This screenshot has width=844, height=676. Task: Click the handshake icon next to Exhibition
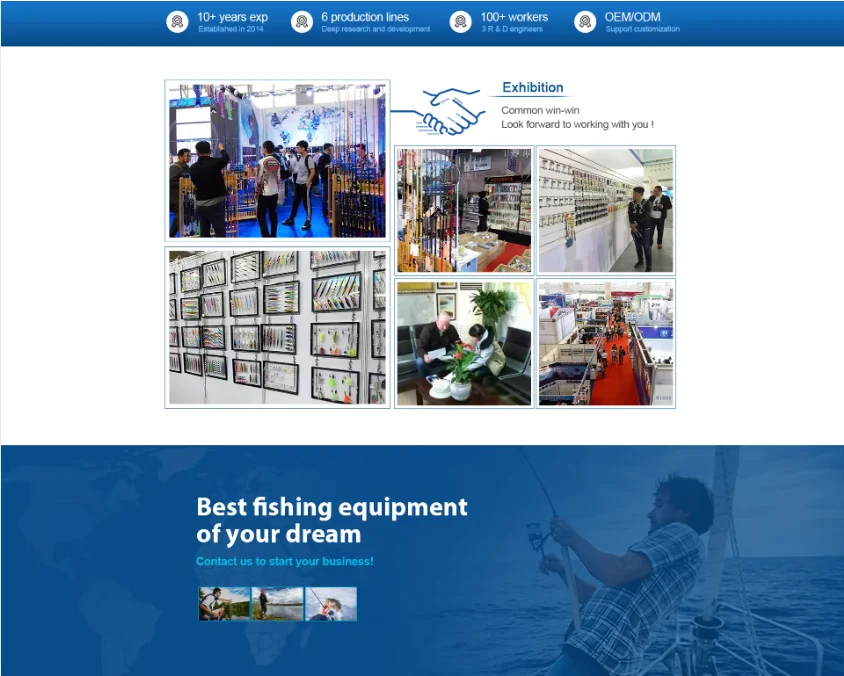point(452,111)
